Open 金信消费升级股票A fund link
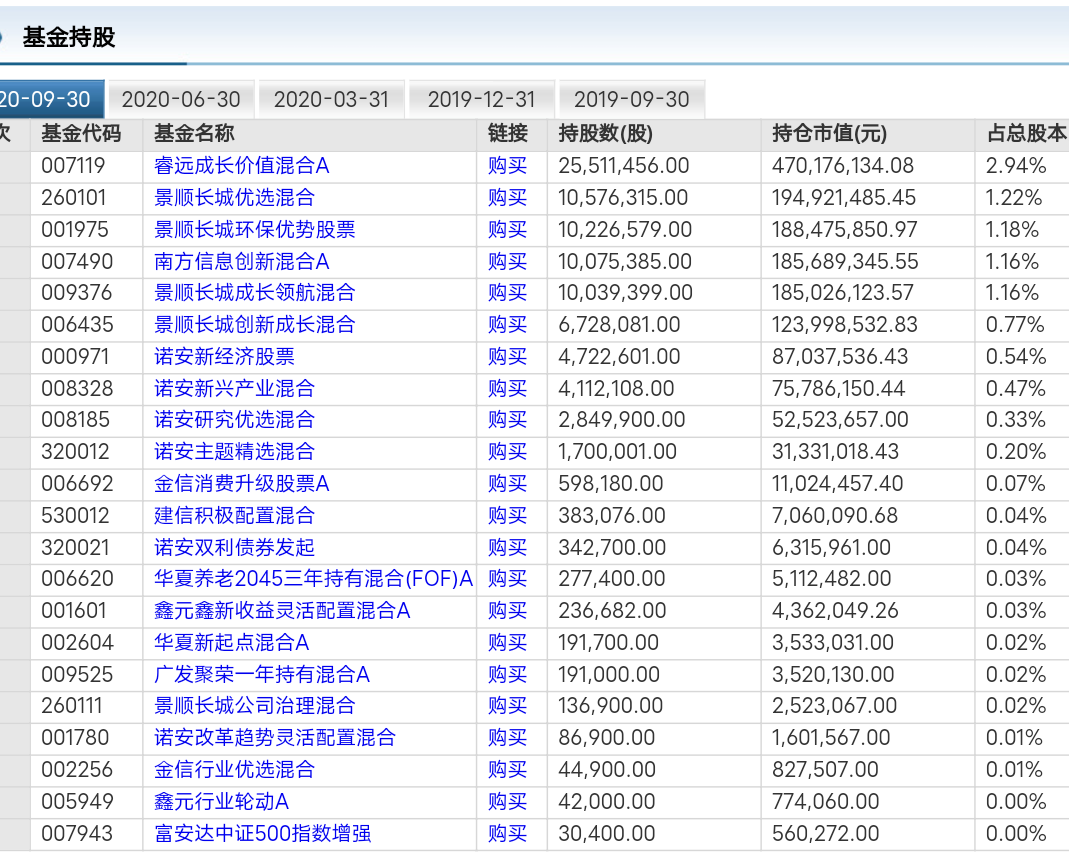The width and height of the screenshot is (1069, 854). (241, 484)
